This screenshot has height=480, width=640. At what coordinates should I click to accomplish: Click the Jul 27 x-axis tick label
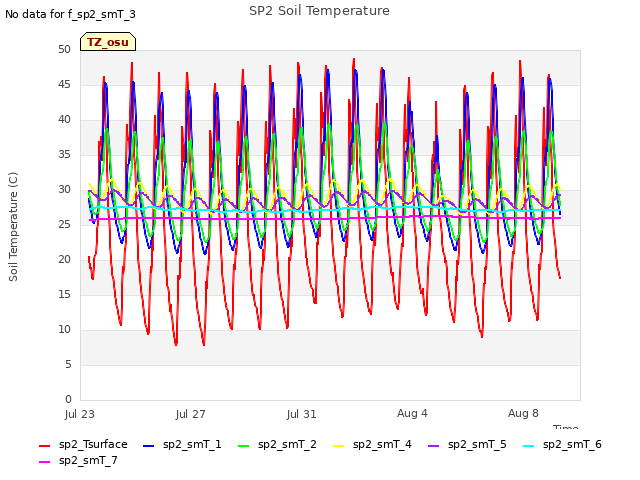(x=190, y=414)
